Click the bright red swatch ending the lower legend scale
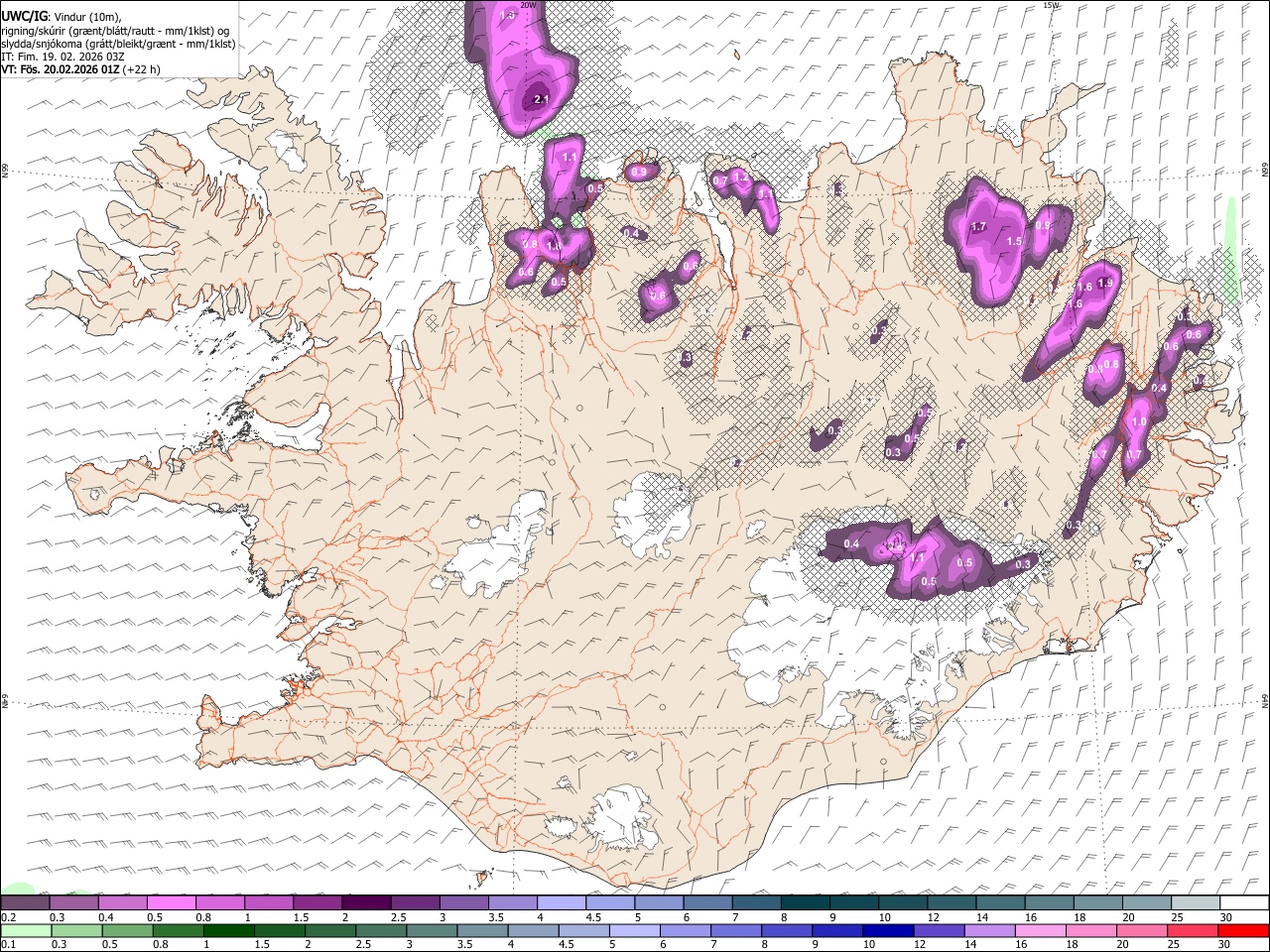The height and width of the screenshot is (952, 1270). [x=1241, y=930]
